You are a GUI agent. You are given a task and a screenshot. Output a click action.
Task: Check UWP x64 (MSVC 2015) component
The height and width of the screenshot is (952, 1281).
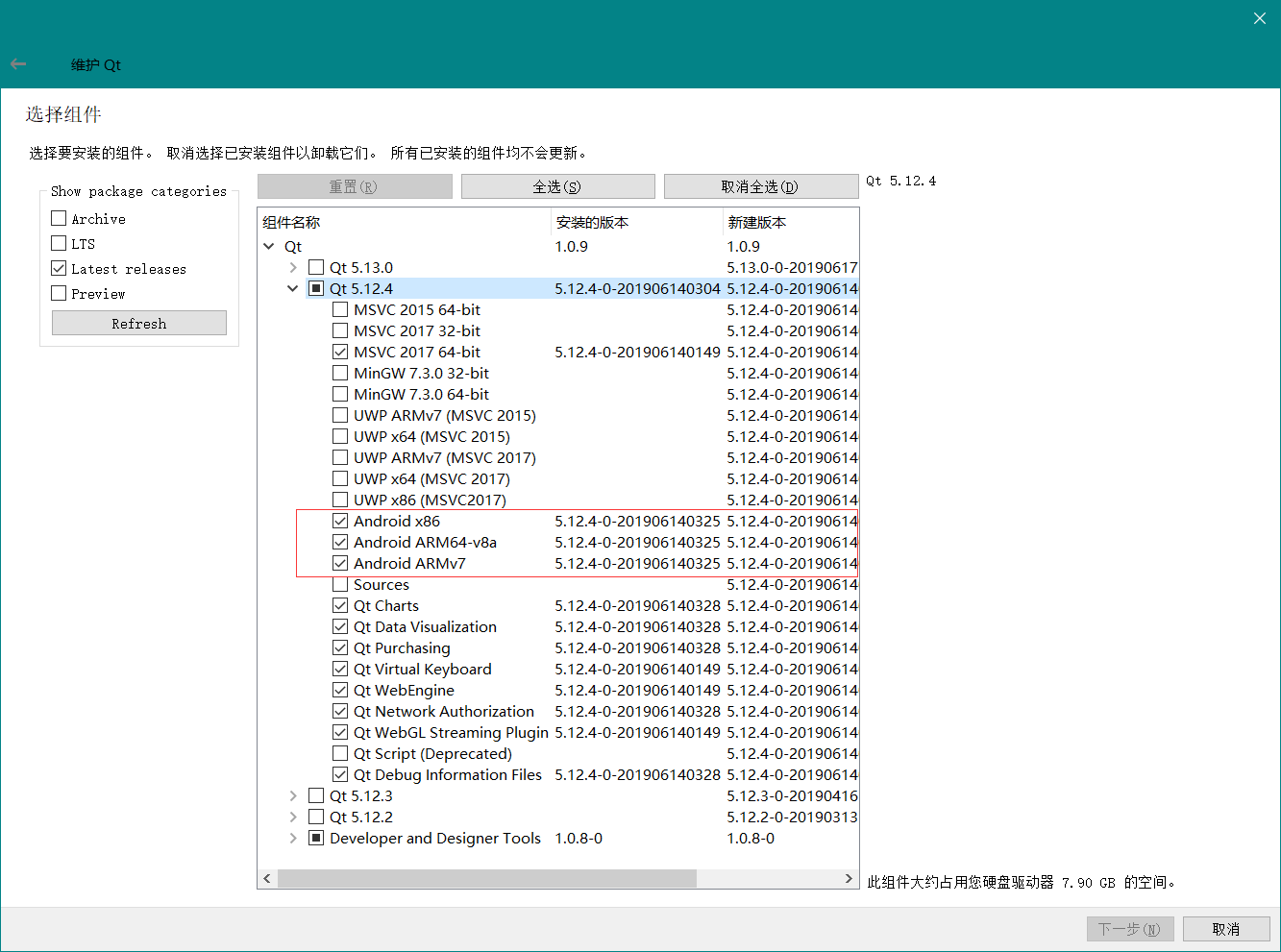tap(340, 436)
